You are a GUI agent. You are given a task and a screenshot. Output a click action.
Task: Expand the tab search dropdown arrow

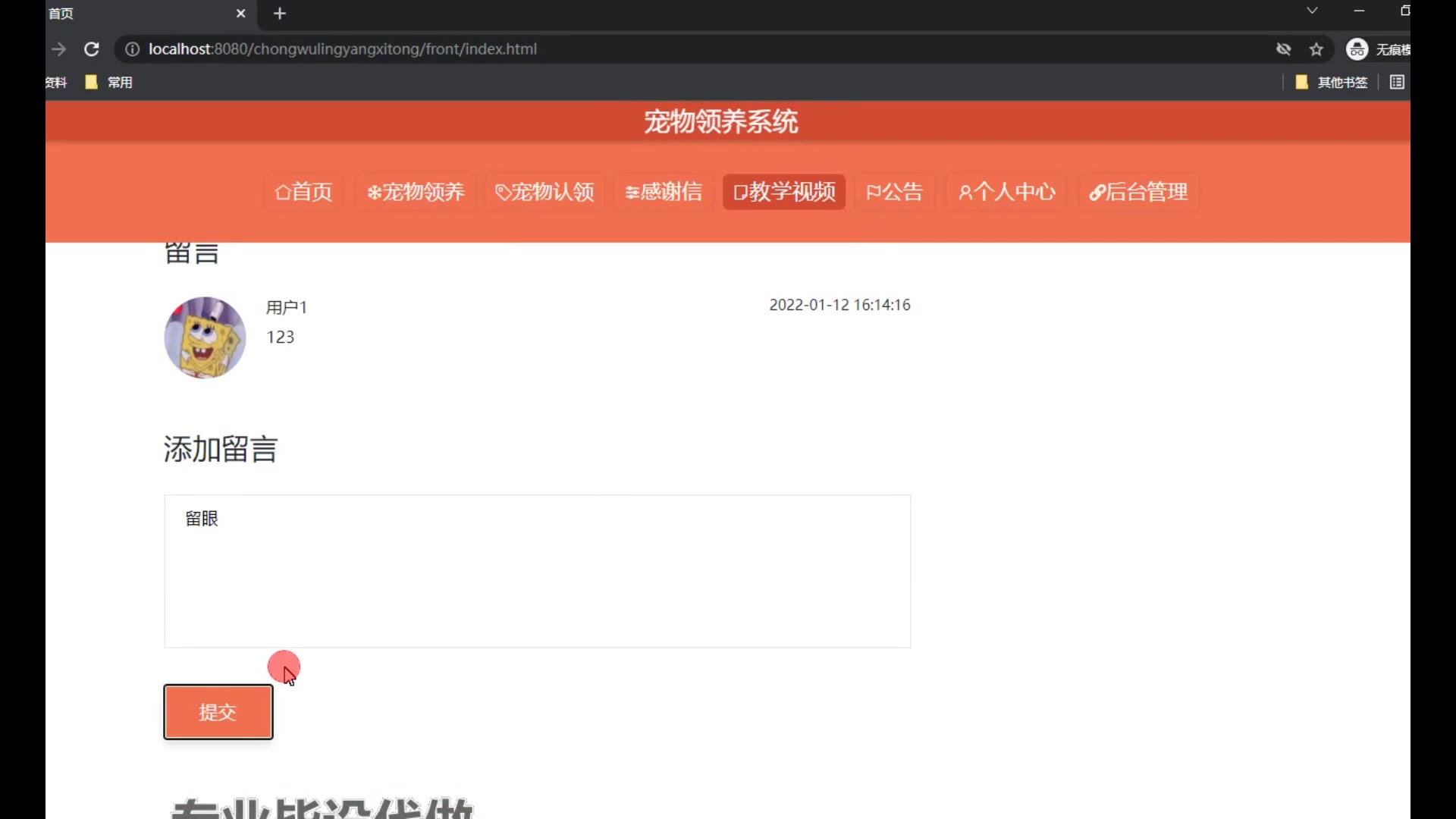pyautogui.click(x=1312, y=11)
